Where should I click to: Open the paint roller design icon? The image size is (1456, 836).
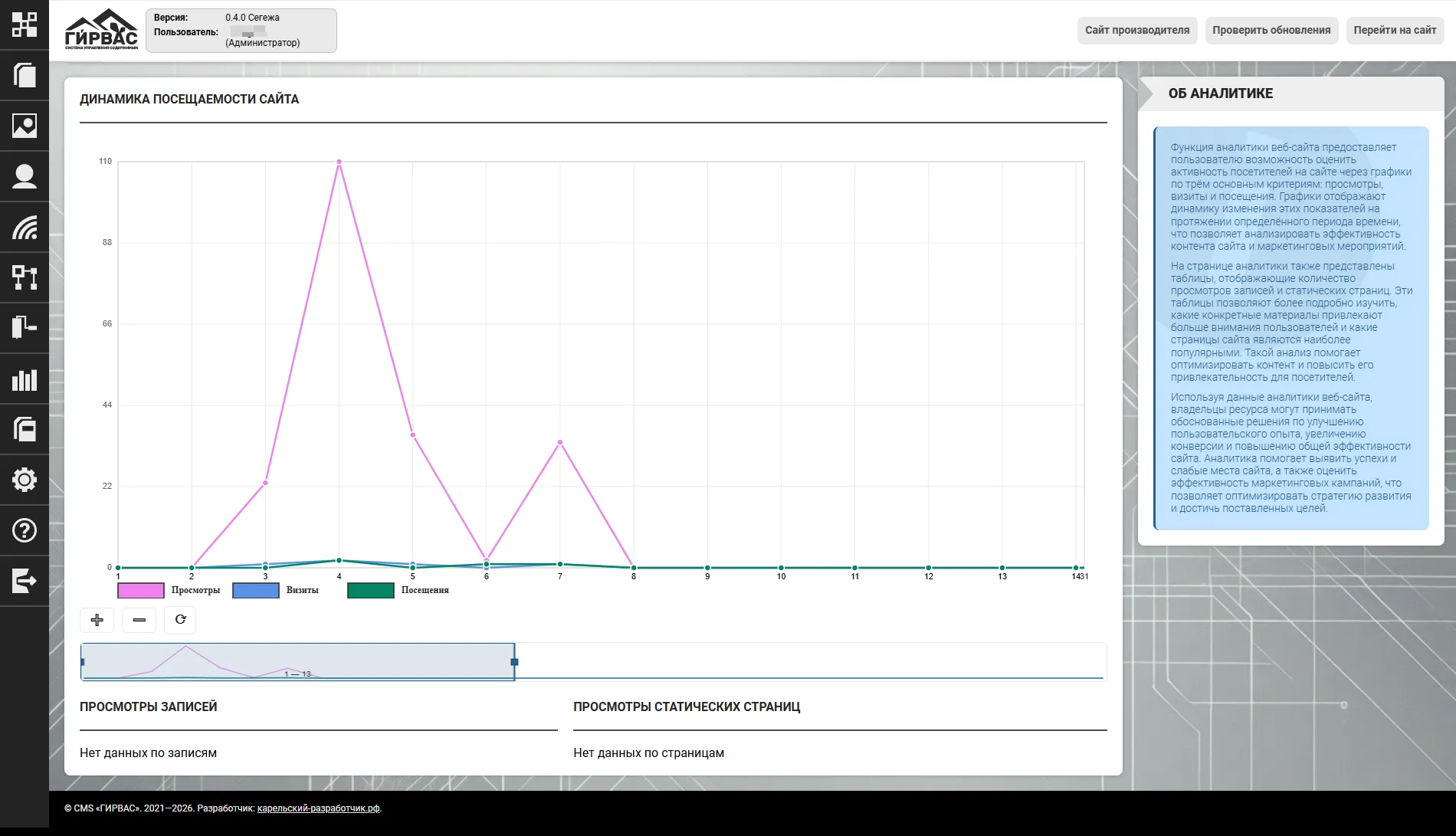(25, 328)
